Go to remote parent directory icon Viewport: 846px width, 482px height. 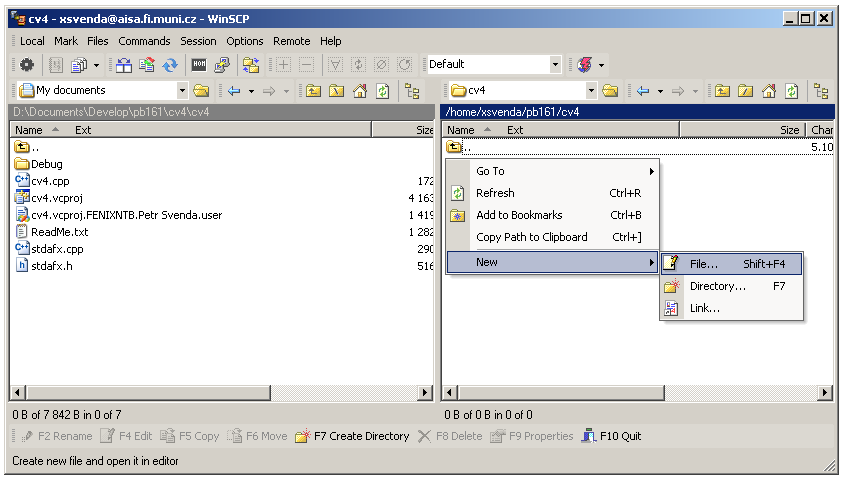coord(722,91)
